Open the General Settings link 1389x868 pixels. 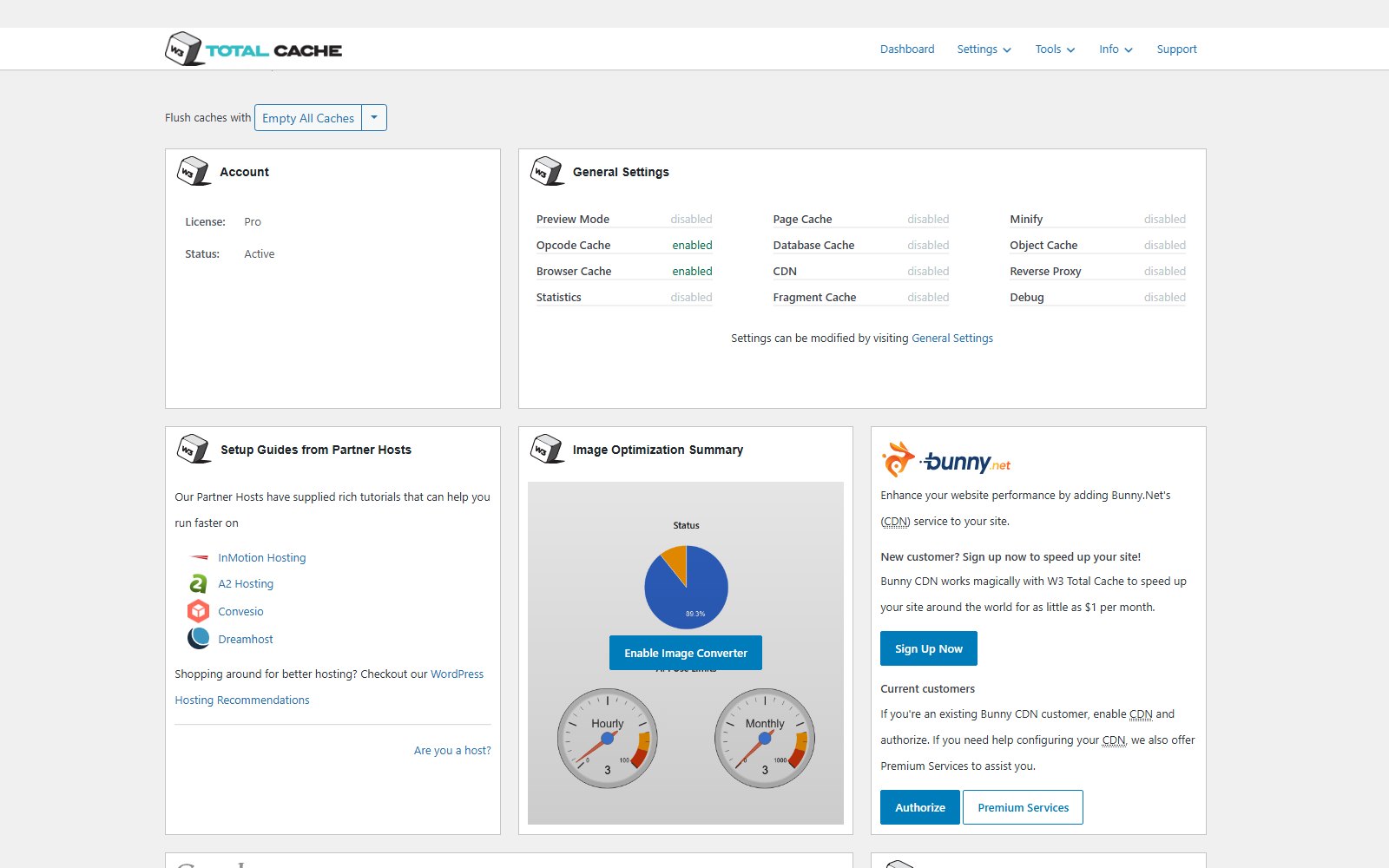coord(952,339)
